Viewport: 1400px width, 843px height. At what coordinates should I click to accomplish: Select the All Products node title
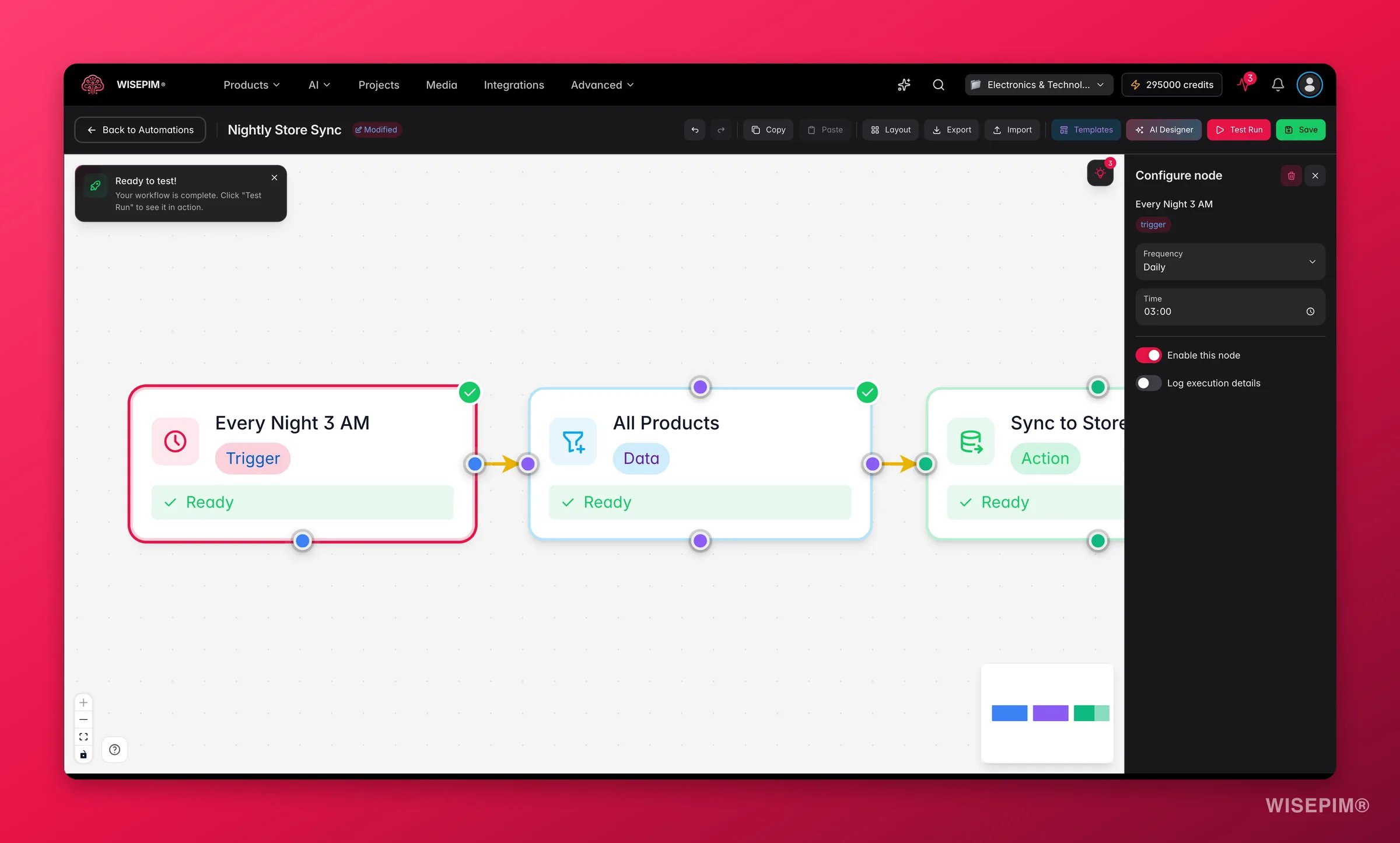[666, 423]
